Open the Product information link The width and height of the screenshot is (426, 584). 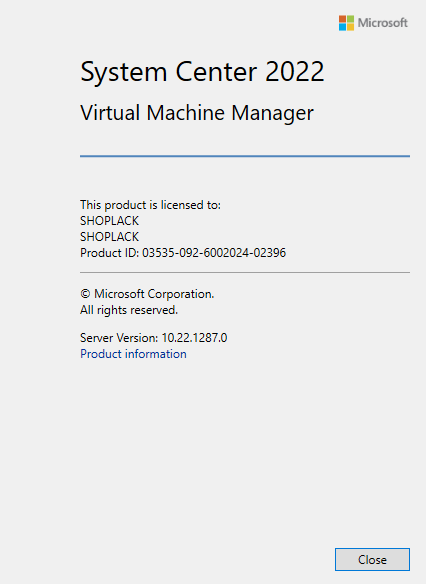click(133, 354)
